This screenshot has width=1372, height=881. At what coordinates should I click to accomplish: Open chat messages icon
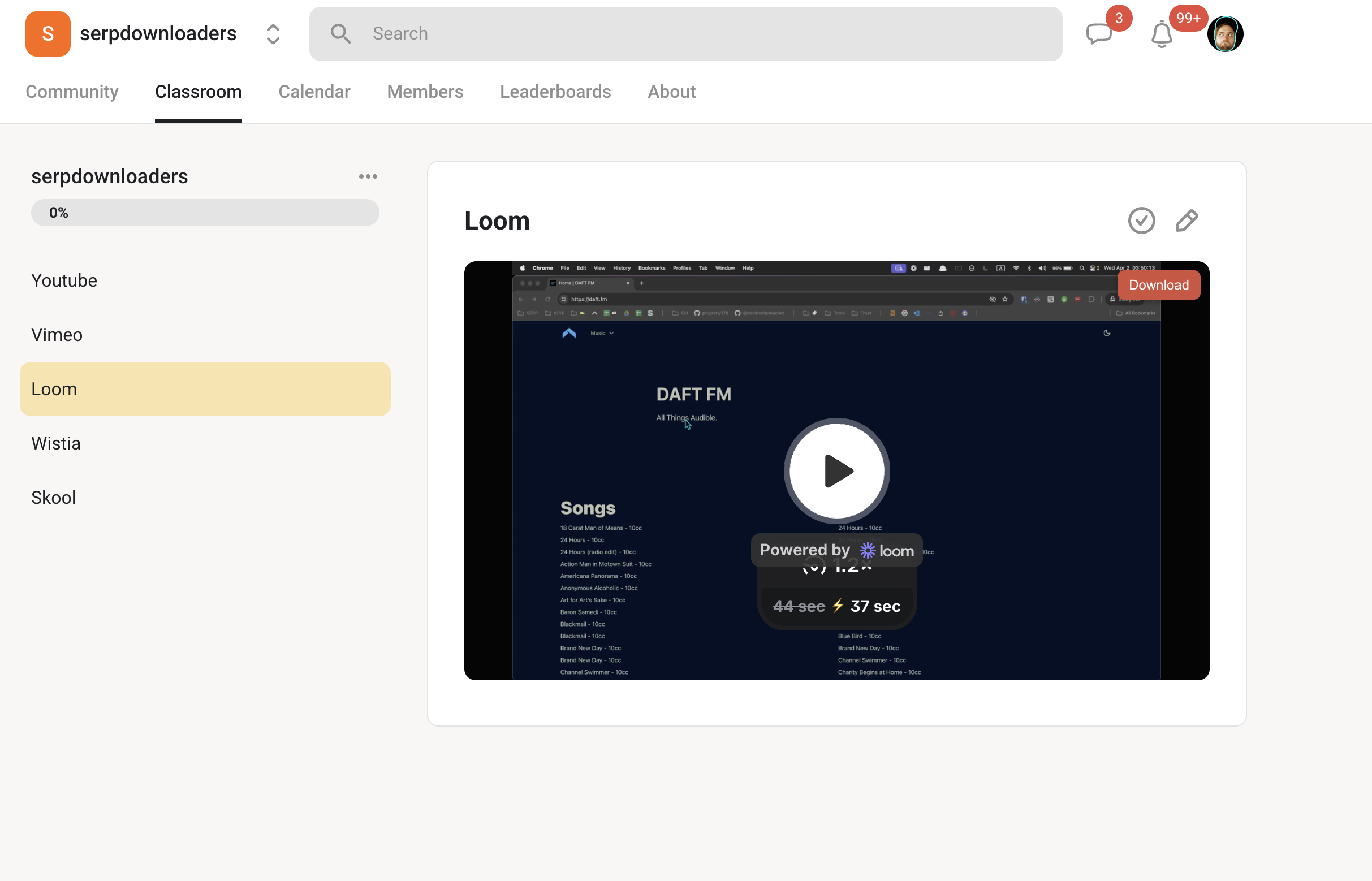tap(1098, 34)
